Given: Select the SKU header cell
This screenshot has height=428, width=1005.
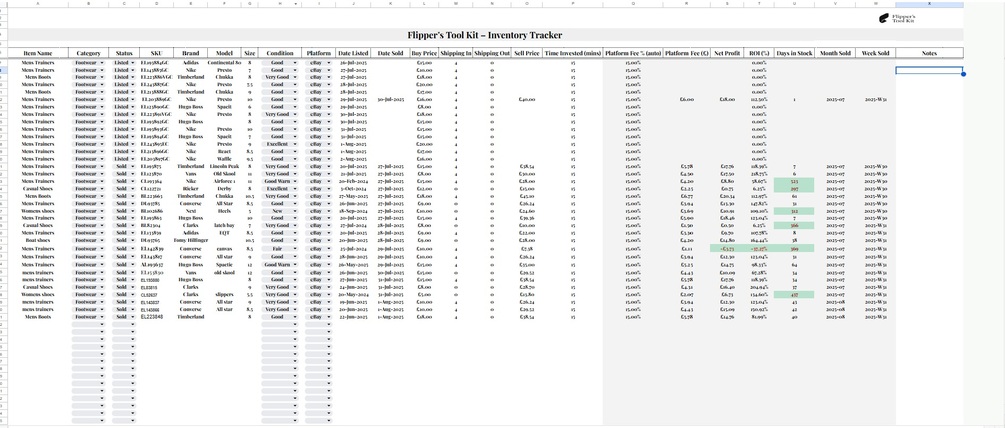Looking at the screenshot, I should click(x=156, y=53).
